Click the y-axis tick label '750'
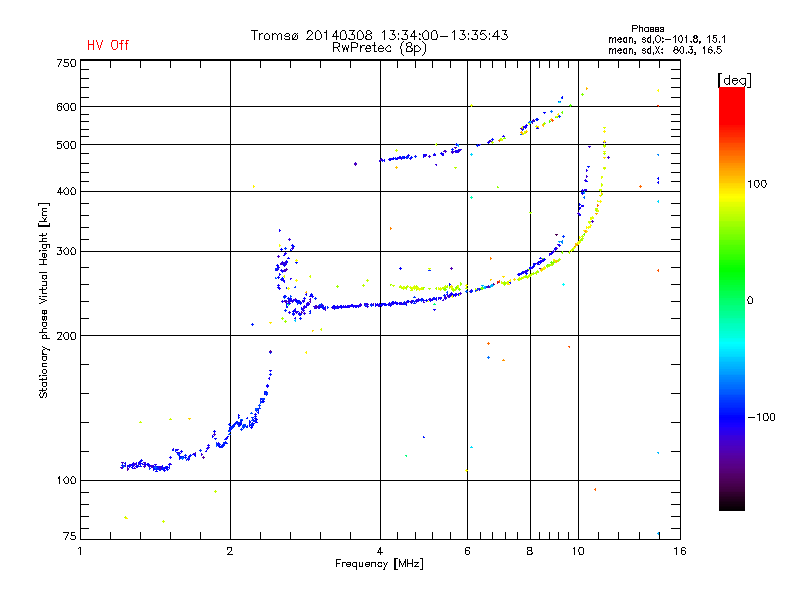This screenshot has height=600, width=800. point(66,63)
